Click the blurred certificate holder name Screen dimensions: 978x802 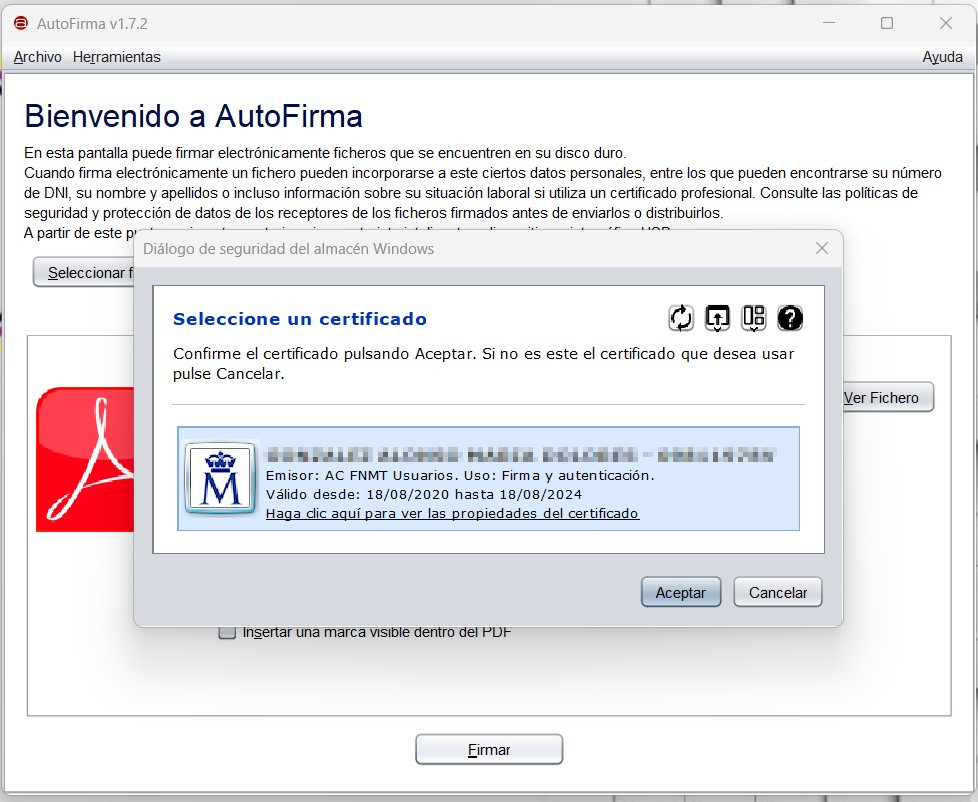(520, 455)
